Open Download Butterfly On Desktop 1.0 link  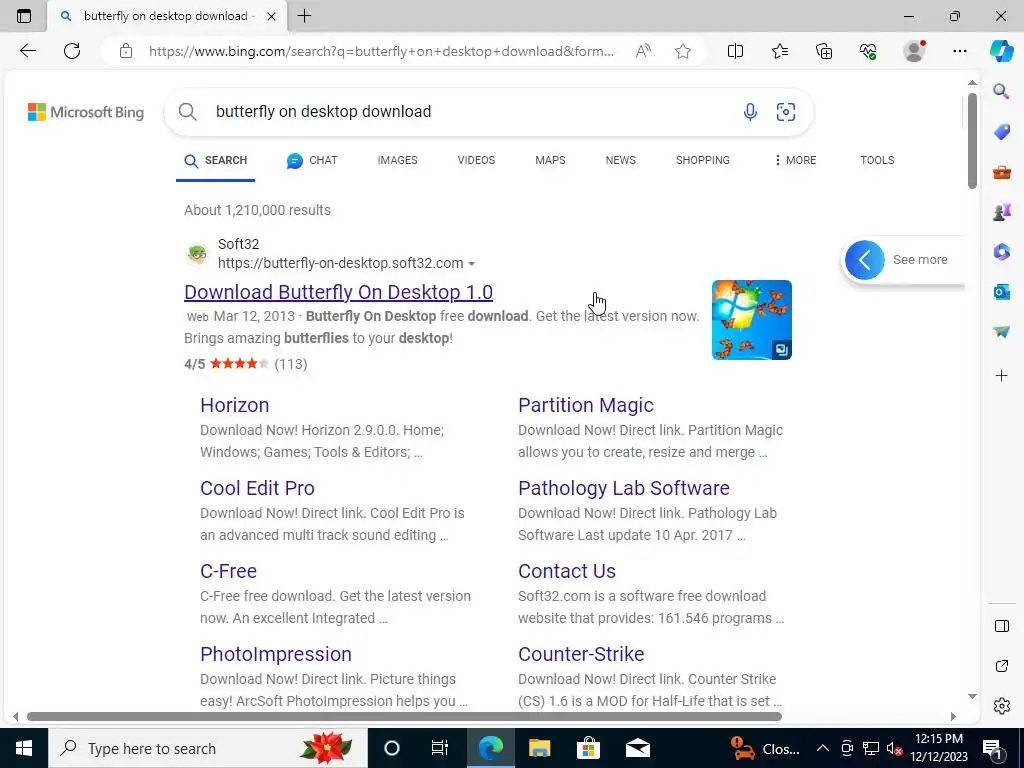338,292
